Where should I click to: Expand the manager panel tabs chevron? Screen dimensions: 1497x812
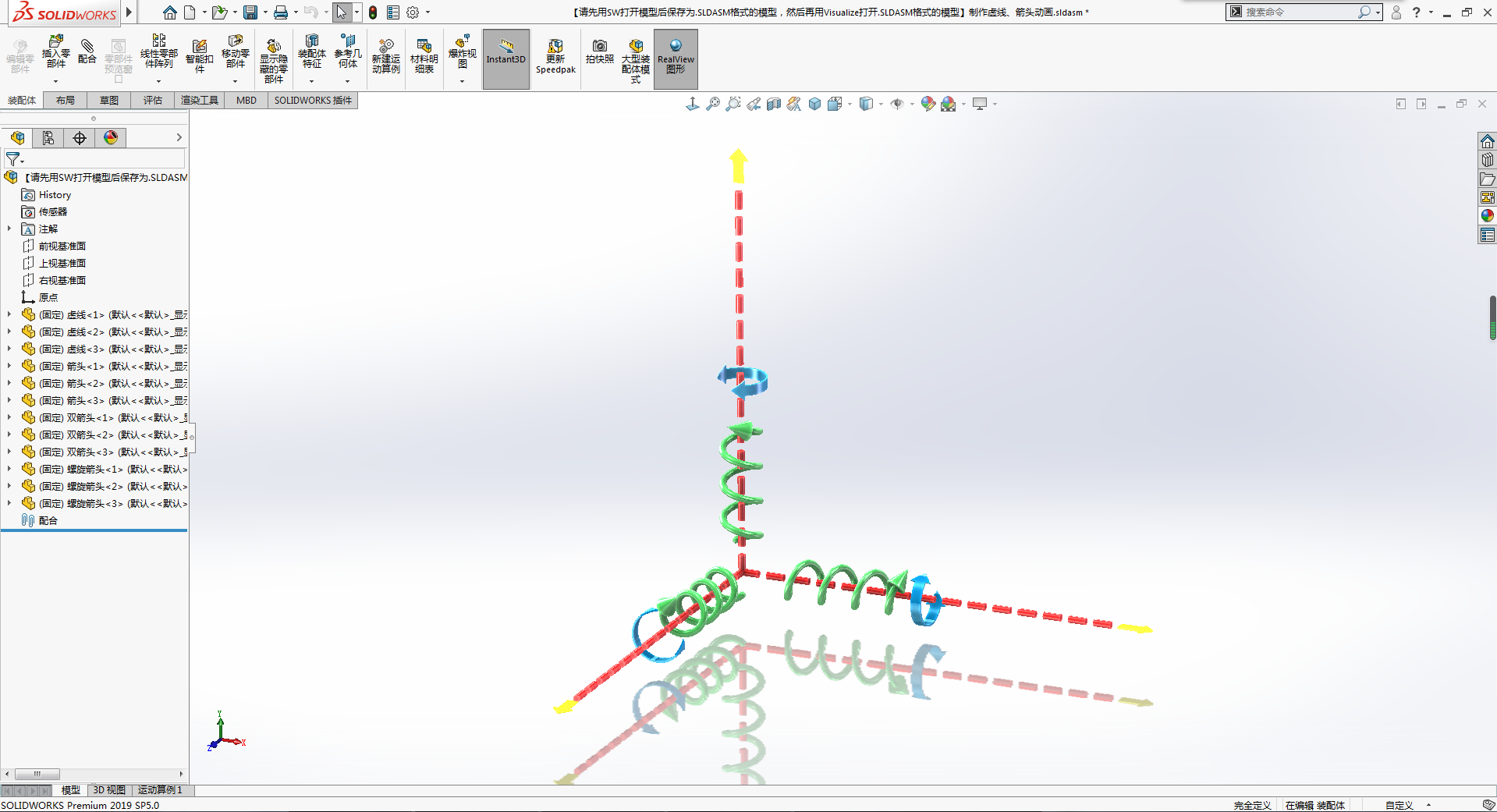(x=179, y=137)
